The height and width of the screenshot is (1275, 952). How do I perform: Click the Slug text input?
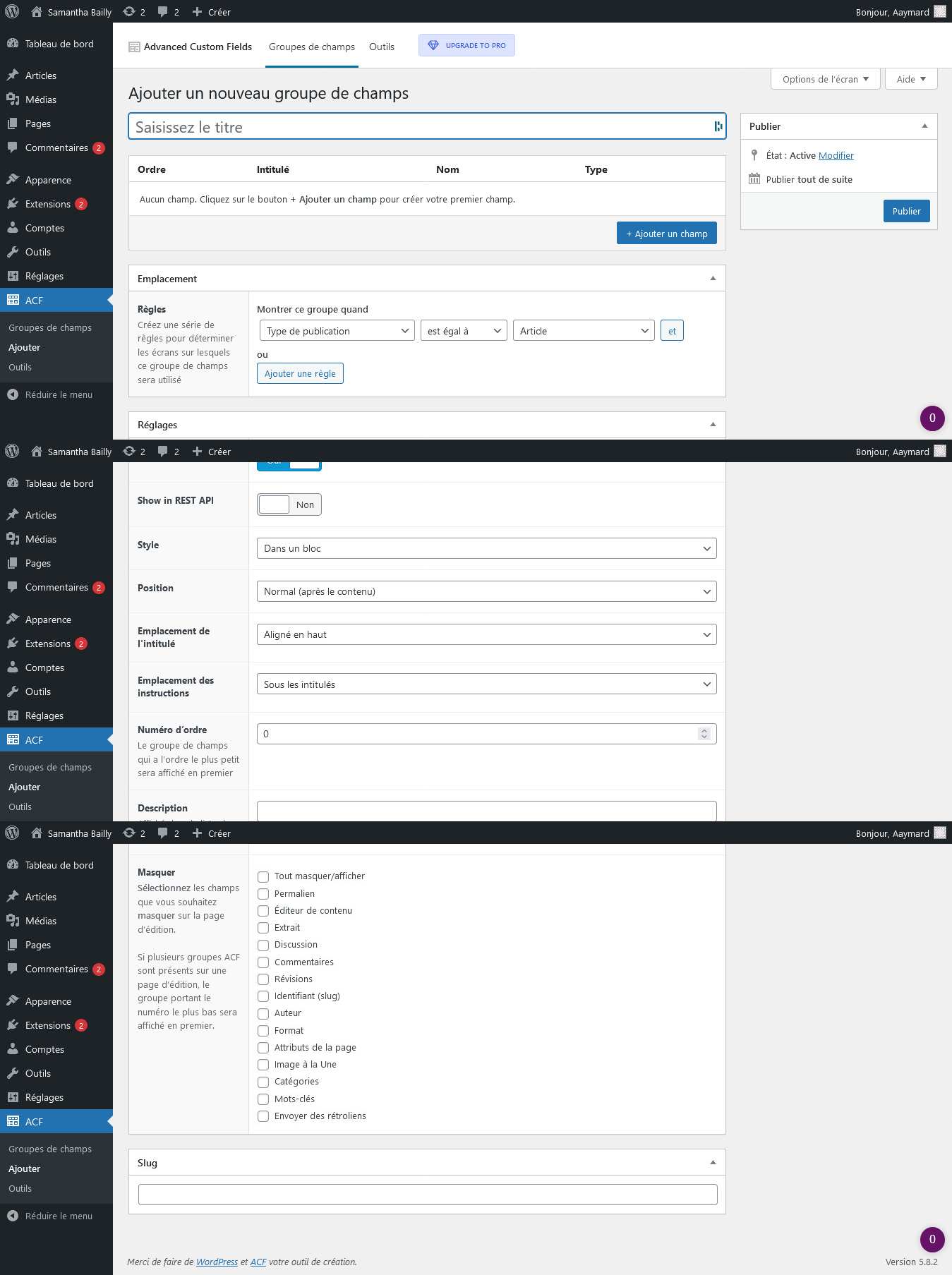pos(428,1195)
